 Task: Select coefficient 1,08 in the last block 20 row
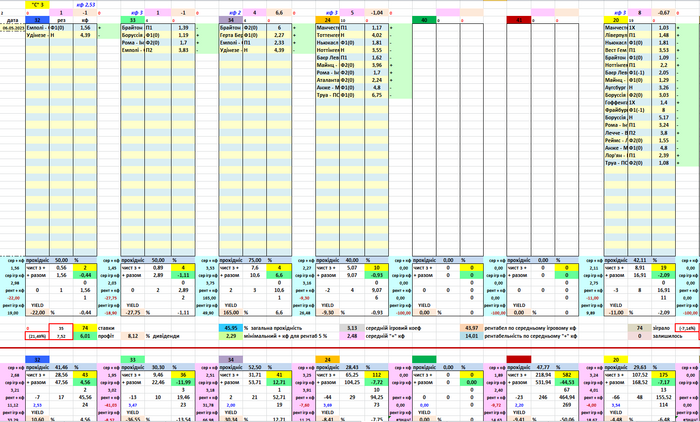click(663, 163)
